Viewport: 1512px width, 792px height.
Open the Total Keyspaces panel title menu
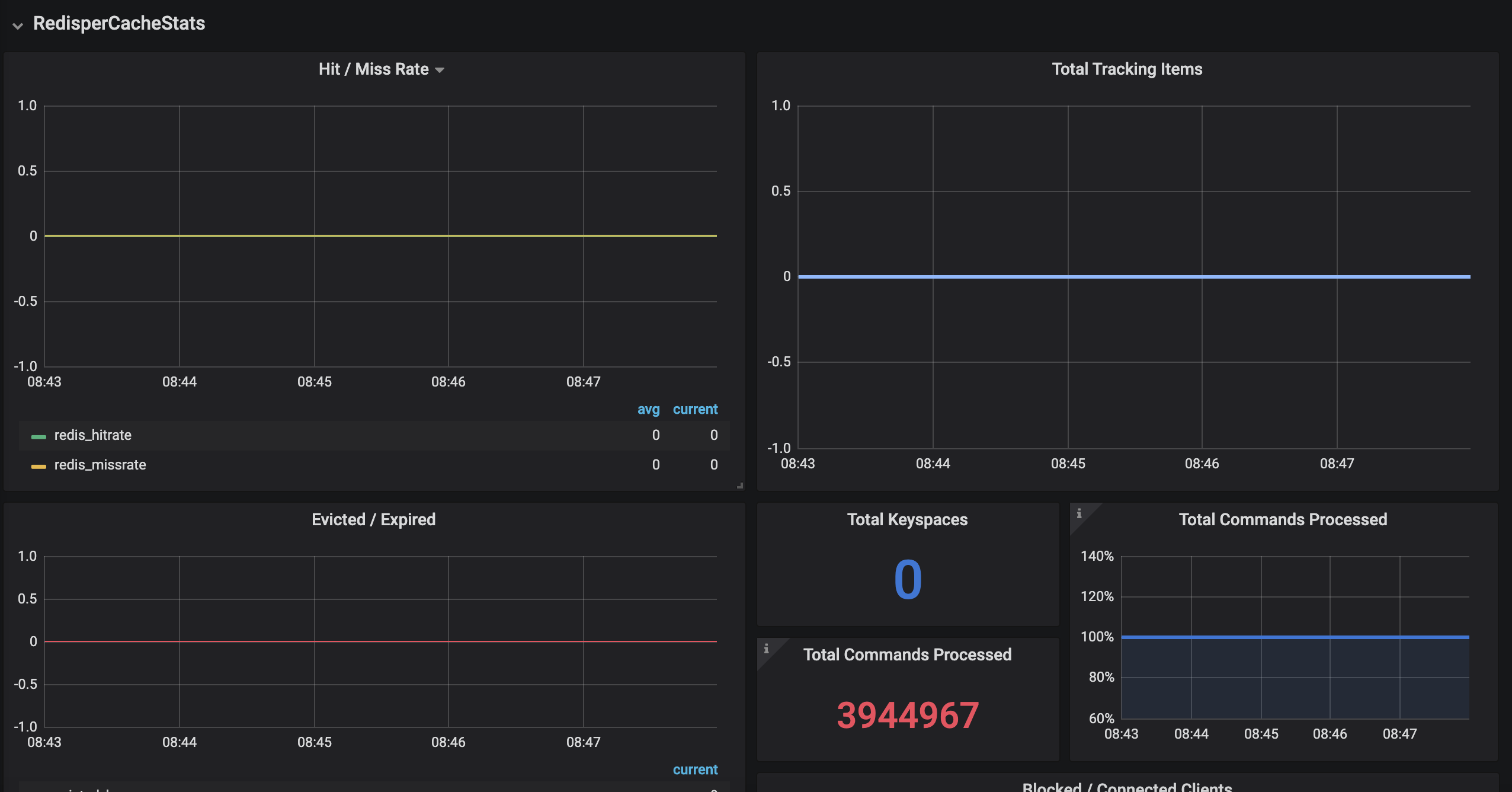click(907, 520)
